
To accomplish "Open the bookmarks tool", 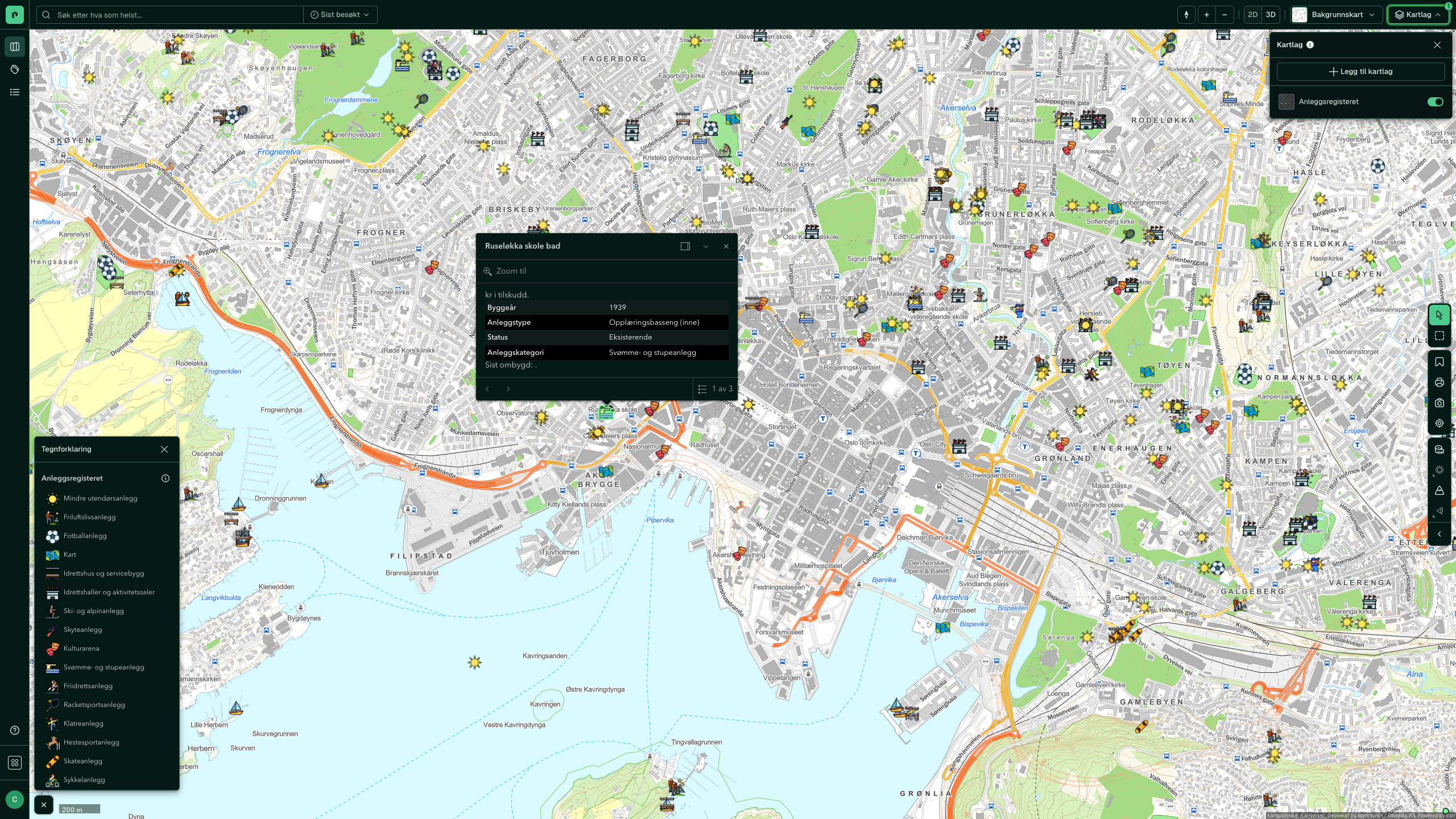I will point(1440,362).
